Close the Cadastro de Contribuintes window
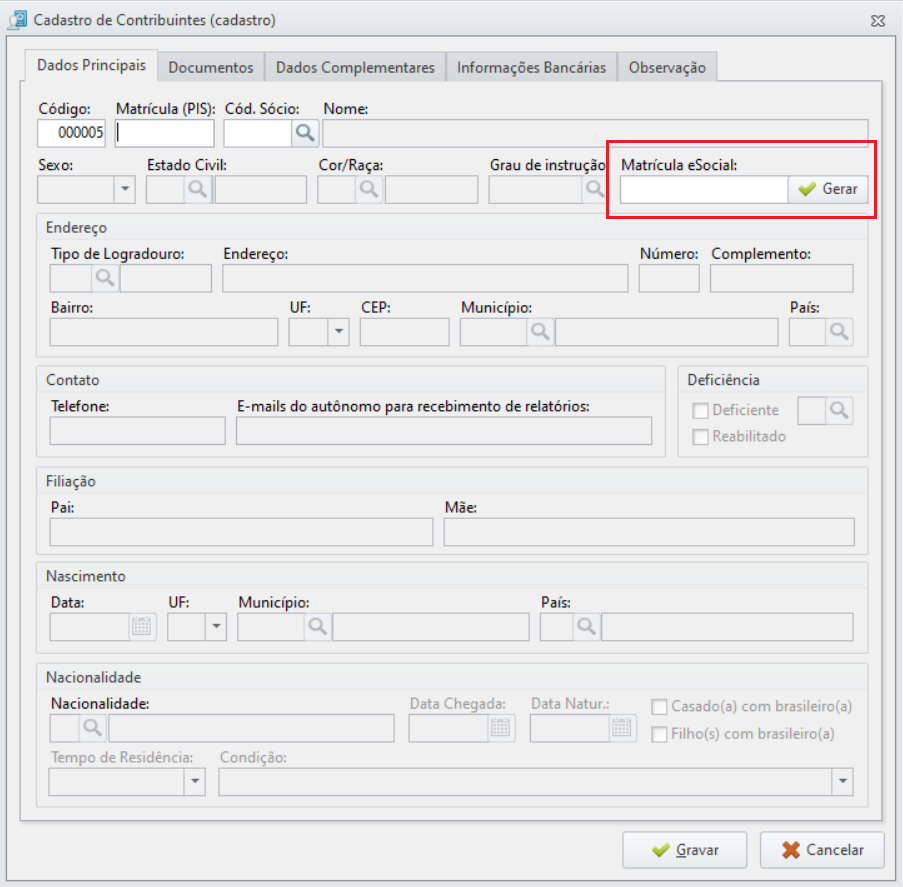This screenshot has width=903, height=887. [878, 21]
